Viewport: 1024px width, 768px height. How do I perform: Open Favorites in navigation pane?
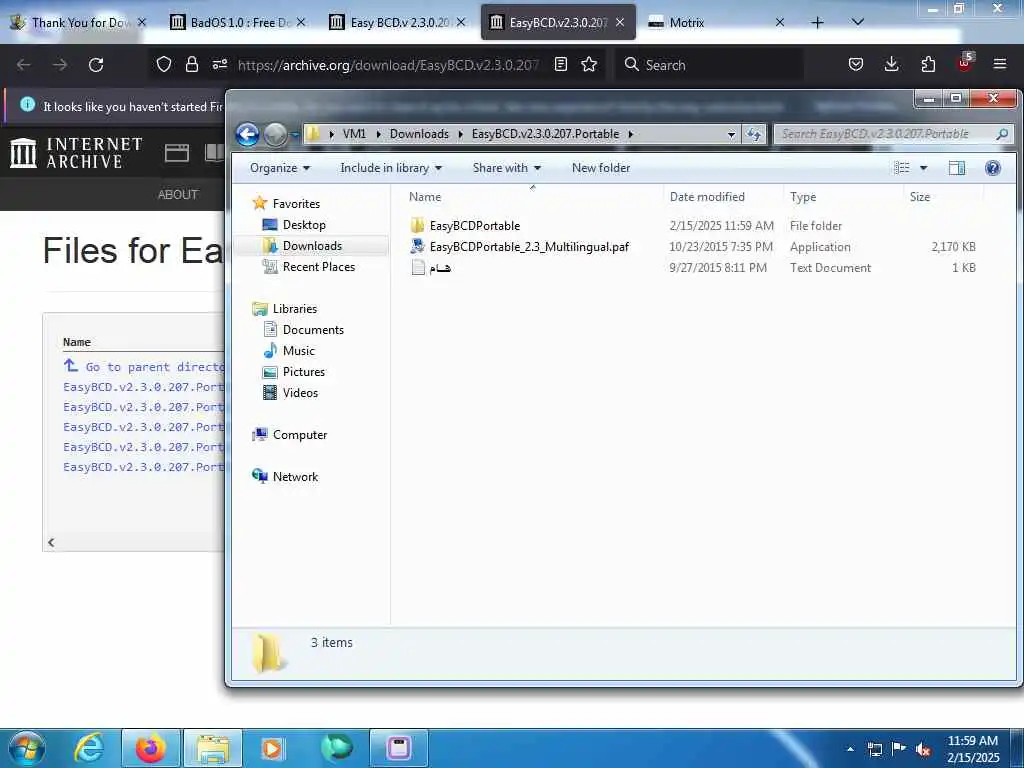296,204
